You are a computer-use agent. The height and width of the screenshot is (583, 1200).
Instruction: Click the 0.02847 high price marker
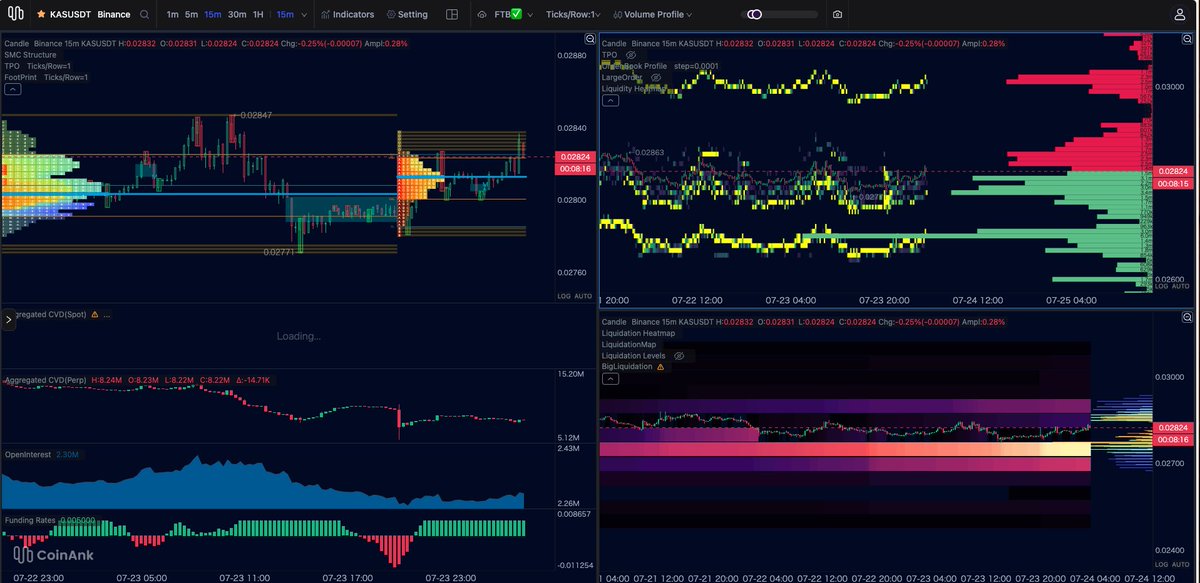[257, 116]
